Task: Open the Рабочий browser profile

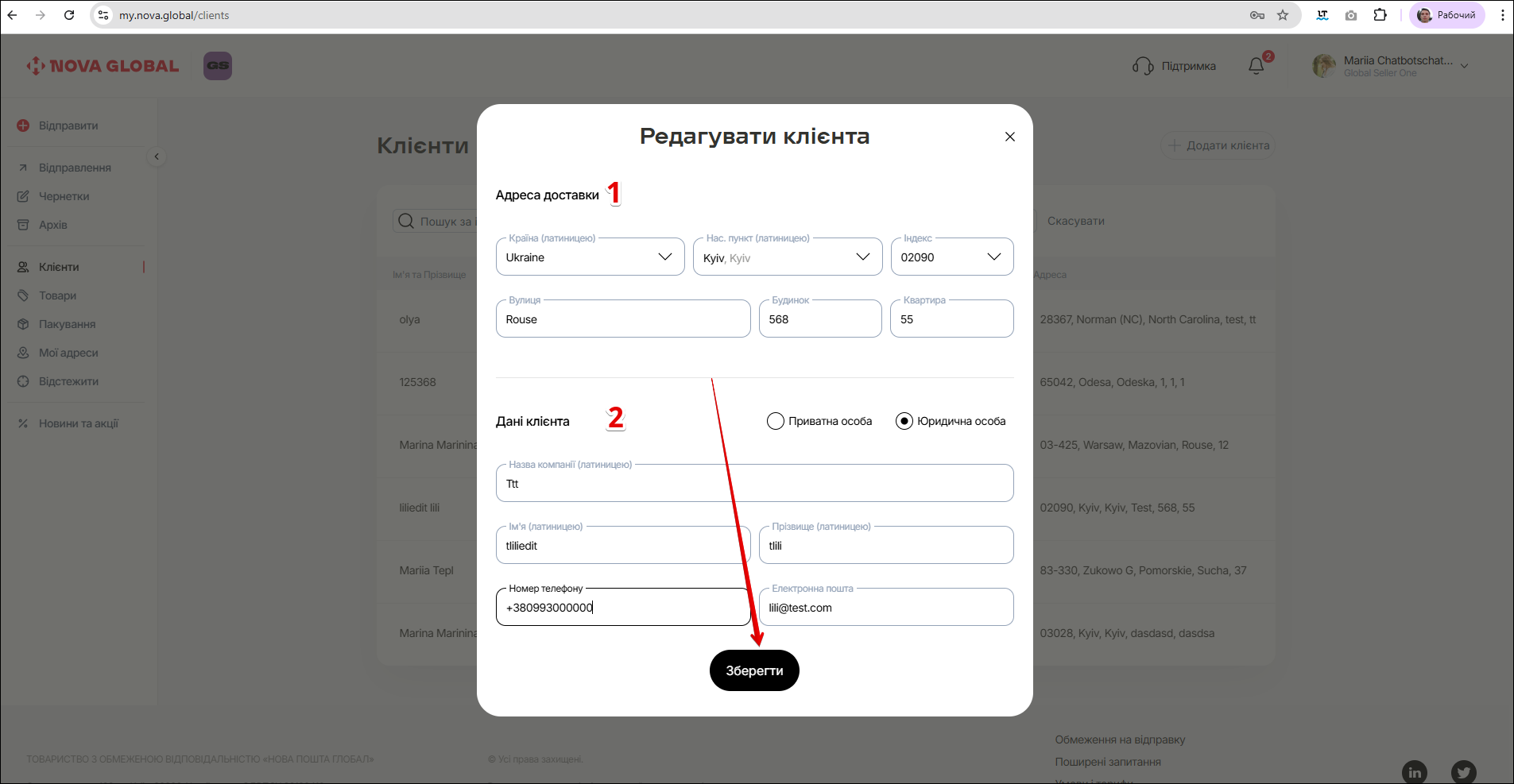Action: click(1447, 15)
